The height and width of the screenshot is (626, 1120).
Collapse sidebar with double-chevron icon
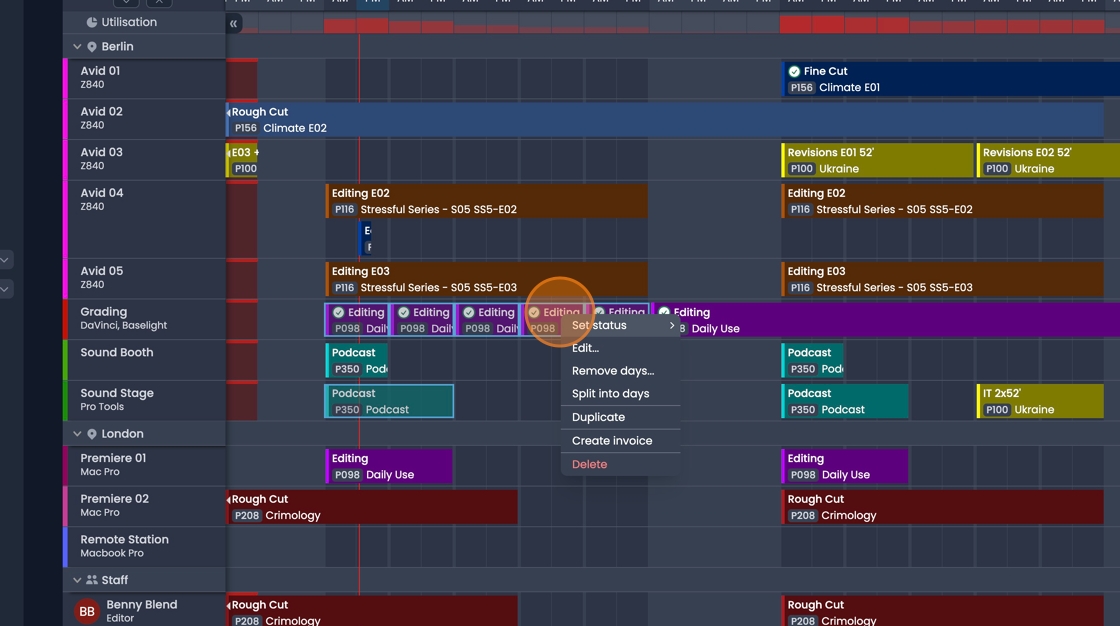(233, 23)
